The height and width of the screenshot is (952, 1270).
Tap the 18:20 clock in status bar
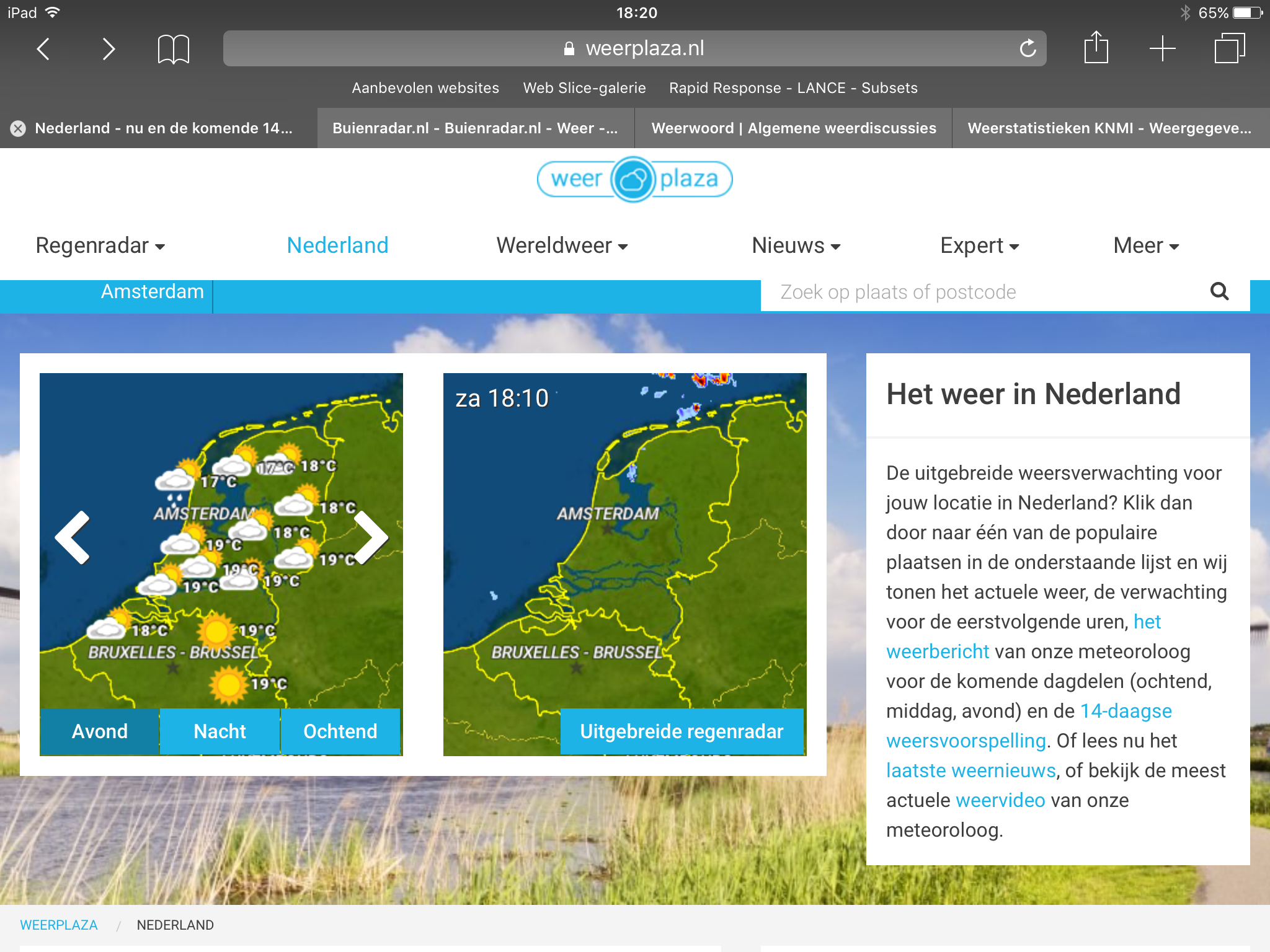point(636,12)
